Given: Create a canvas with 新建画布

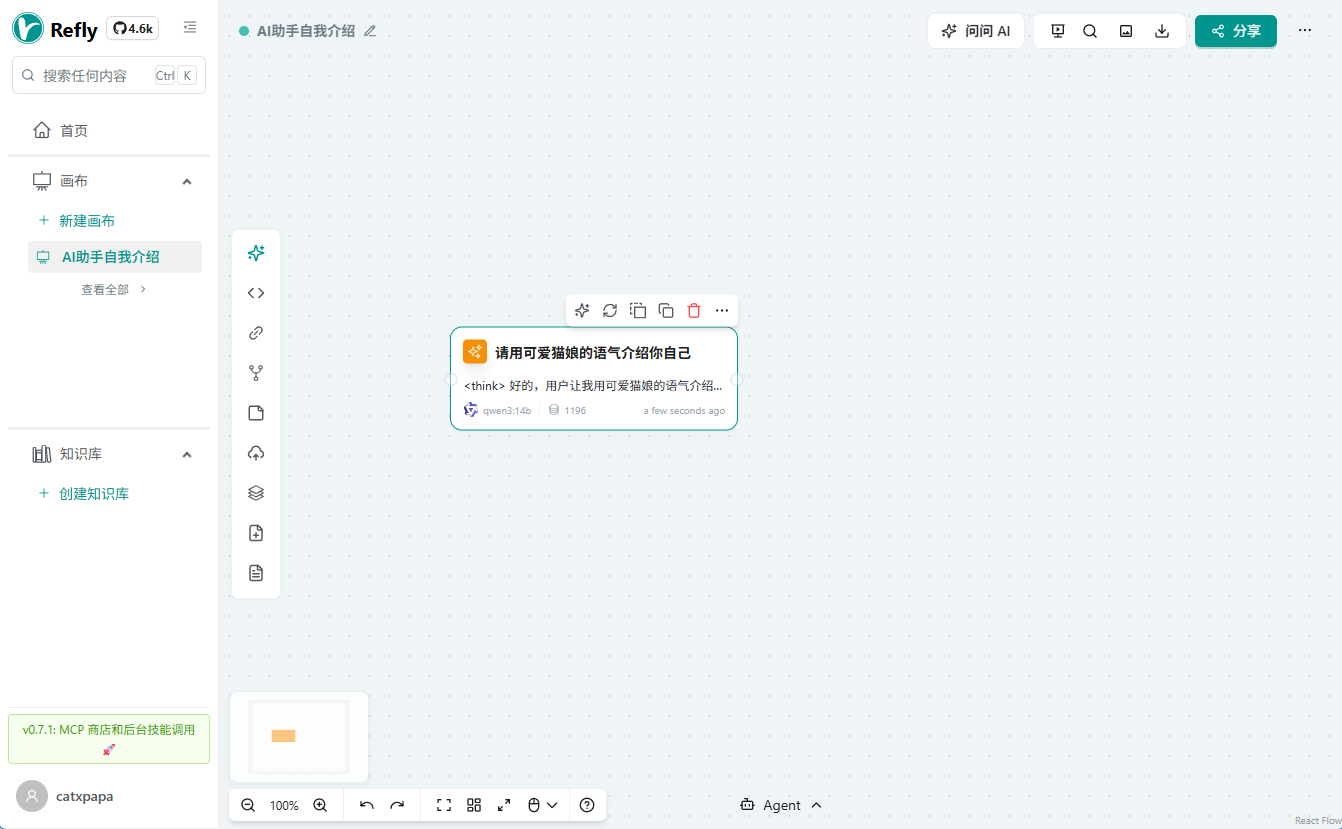Looking at the screenshot, I should pyautogui.click(x=77, y=220).
